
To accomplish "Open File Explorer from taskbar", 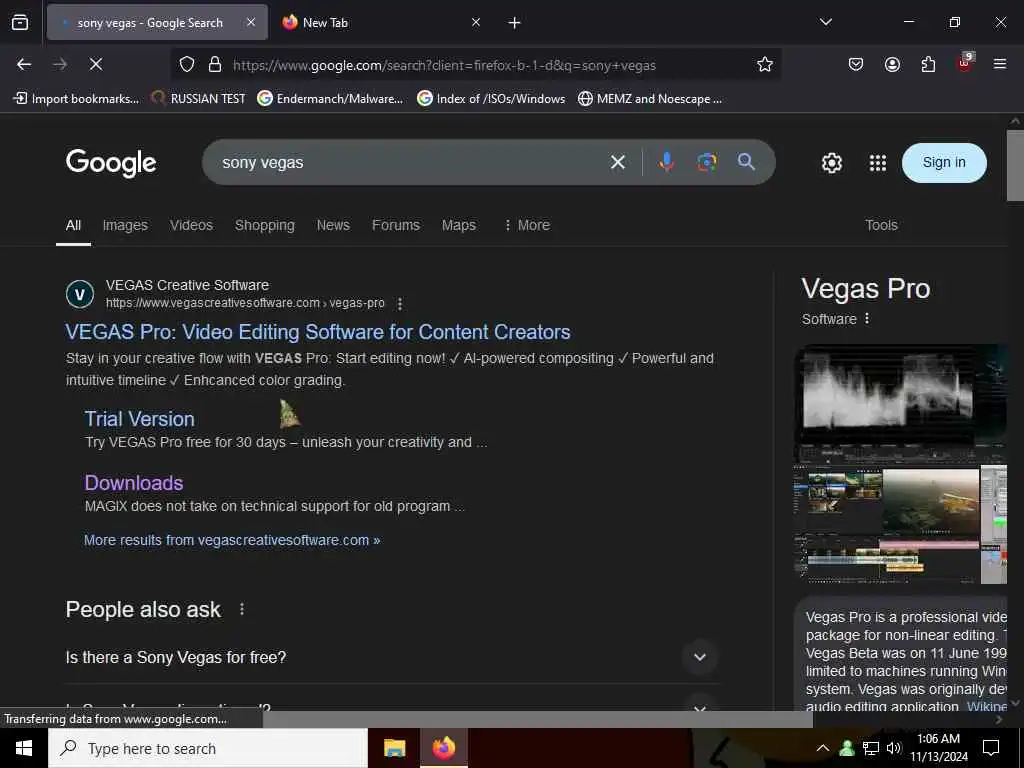I will pyautogui.click(x=394, y=748).
